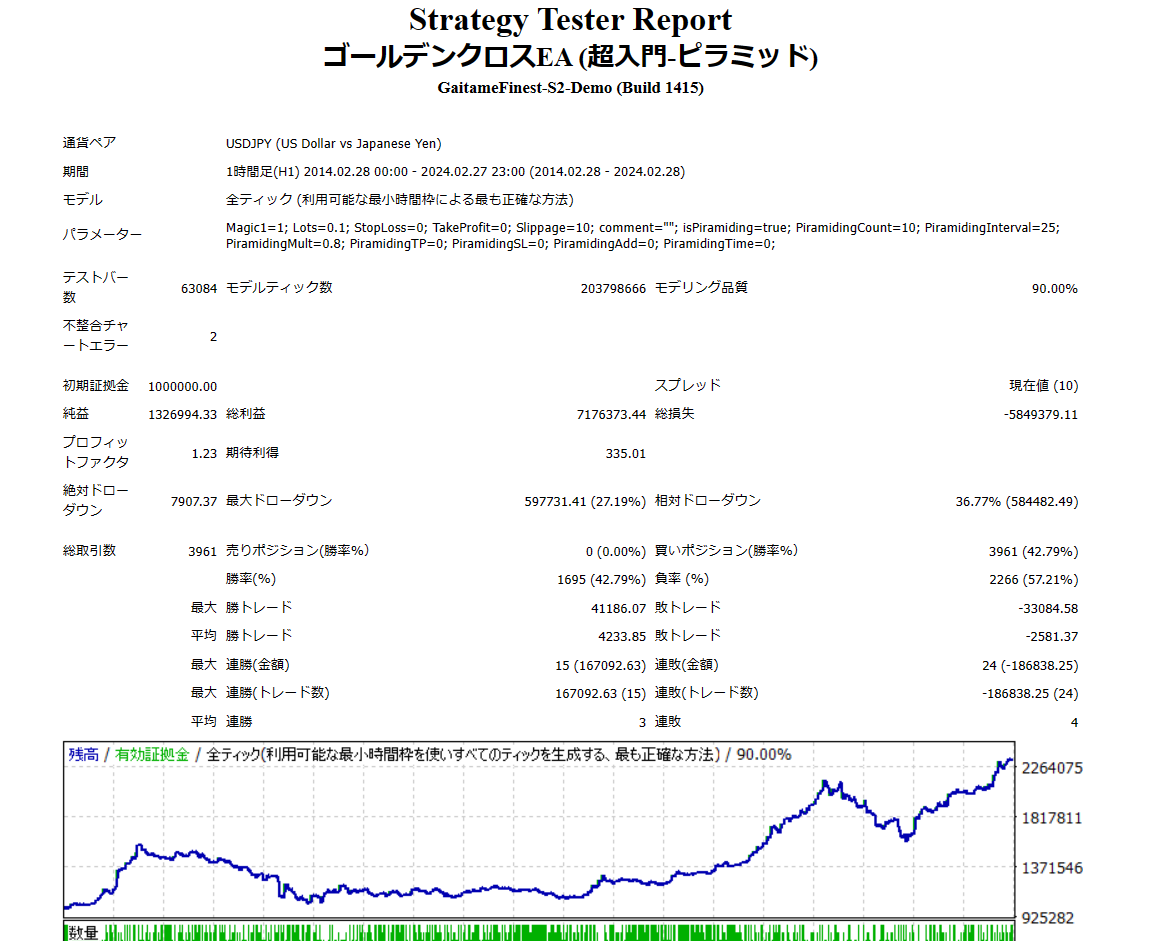
Task: Click the PiramidingMult=0.8 parameters line
Action: (500, 244)
